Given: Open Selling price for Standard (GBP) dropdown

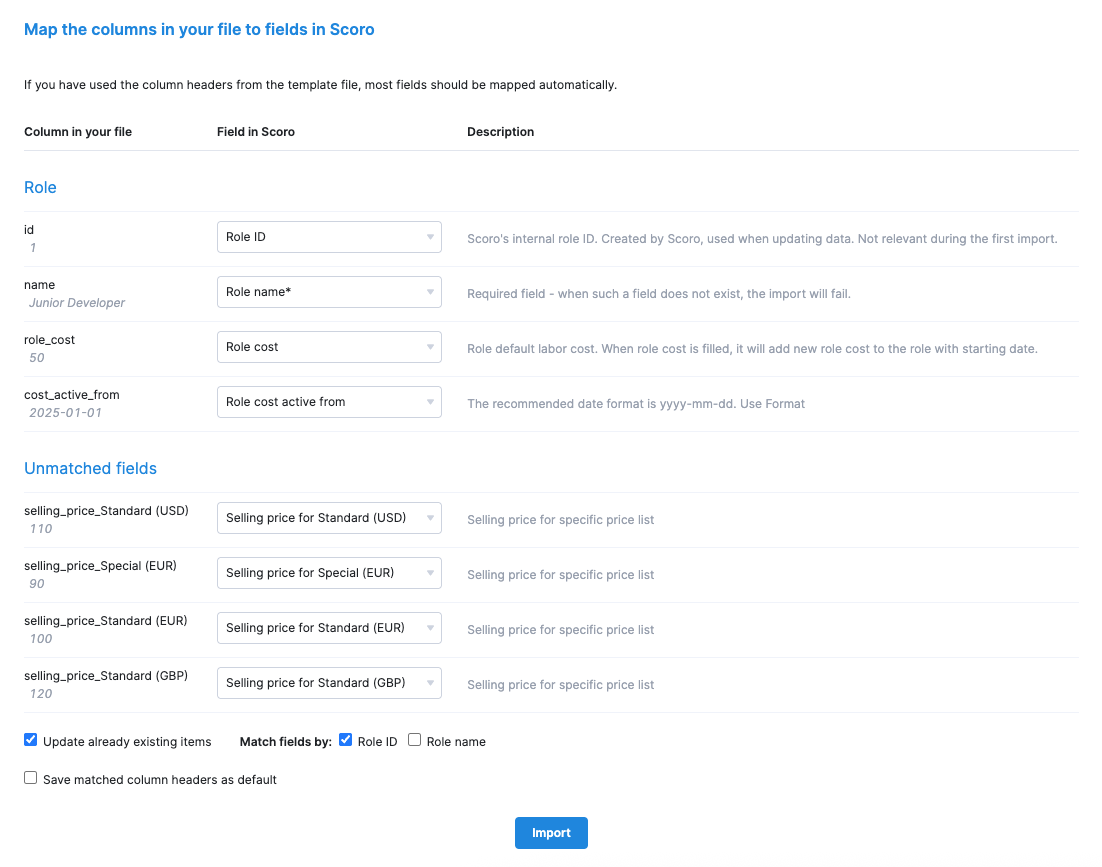Looking at the screenshot, I should 329,683.
